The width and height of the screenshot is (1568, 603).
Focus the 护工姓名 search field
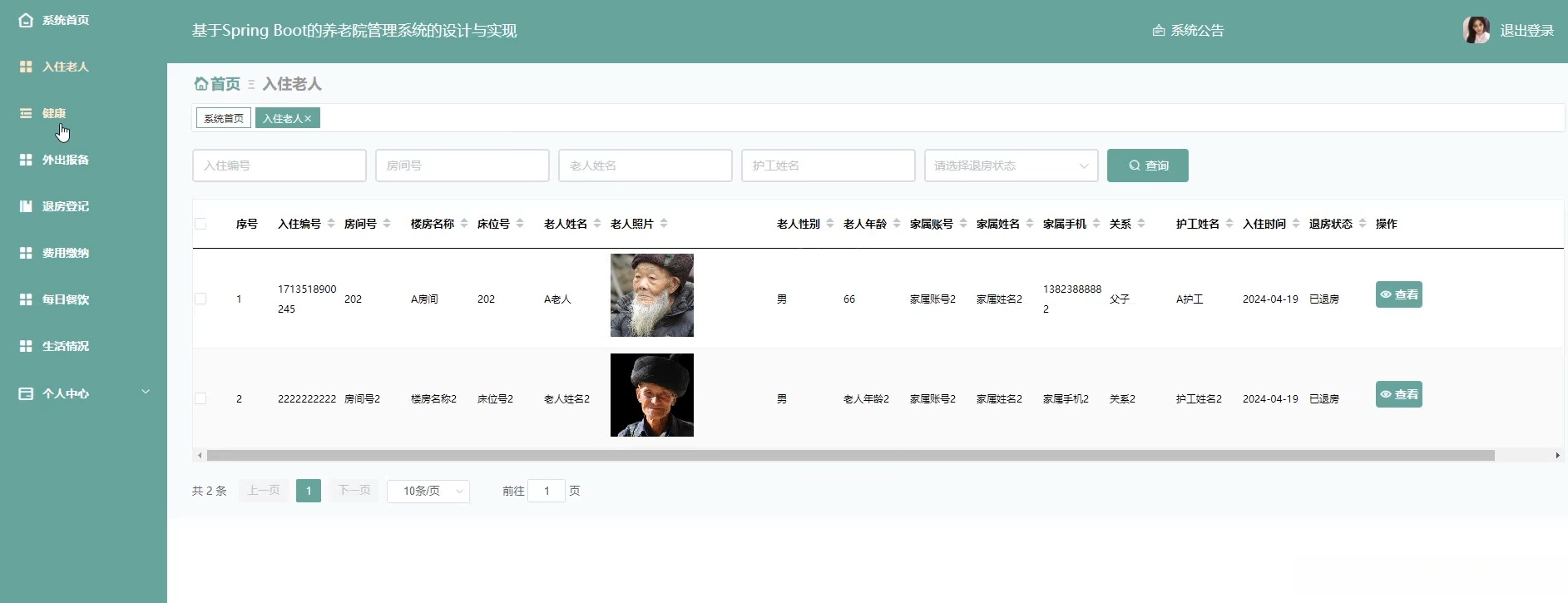point(829,166)
